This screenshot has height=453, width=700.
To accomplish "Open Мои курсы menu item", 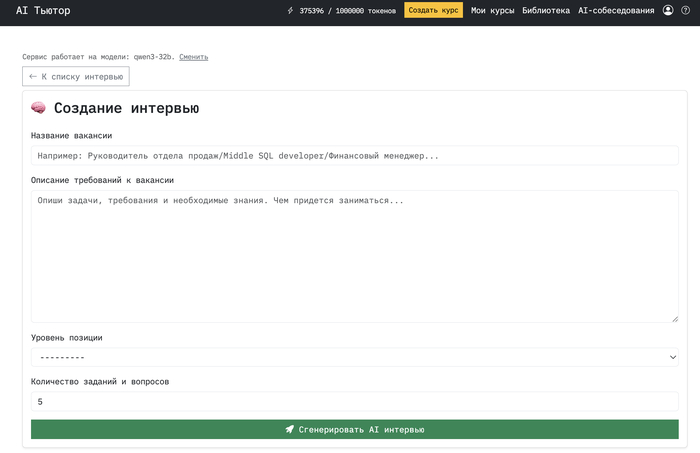I will pos(492,10).
